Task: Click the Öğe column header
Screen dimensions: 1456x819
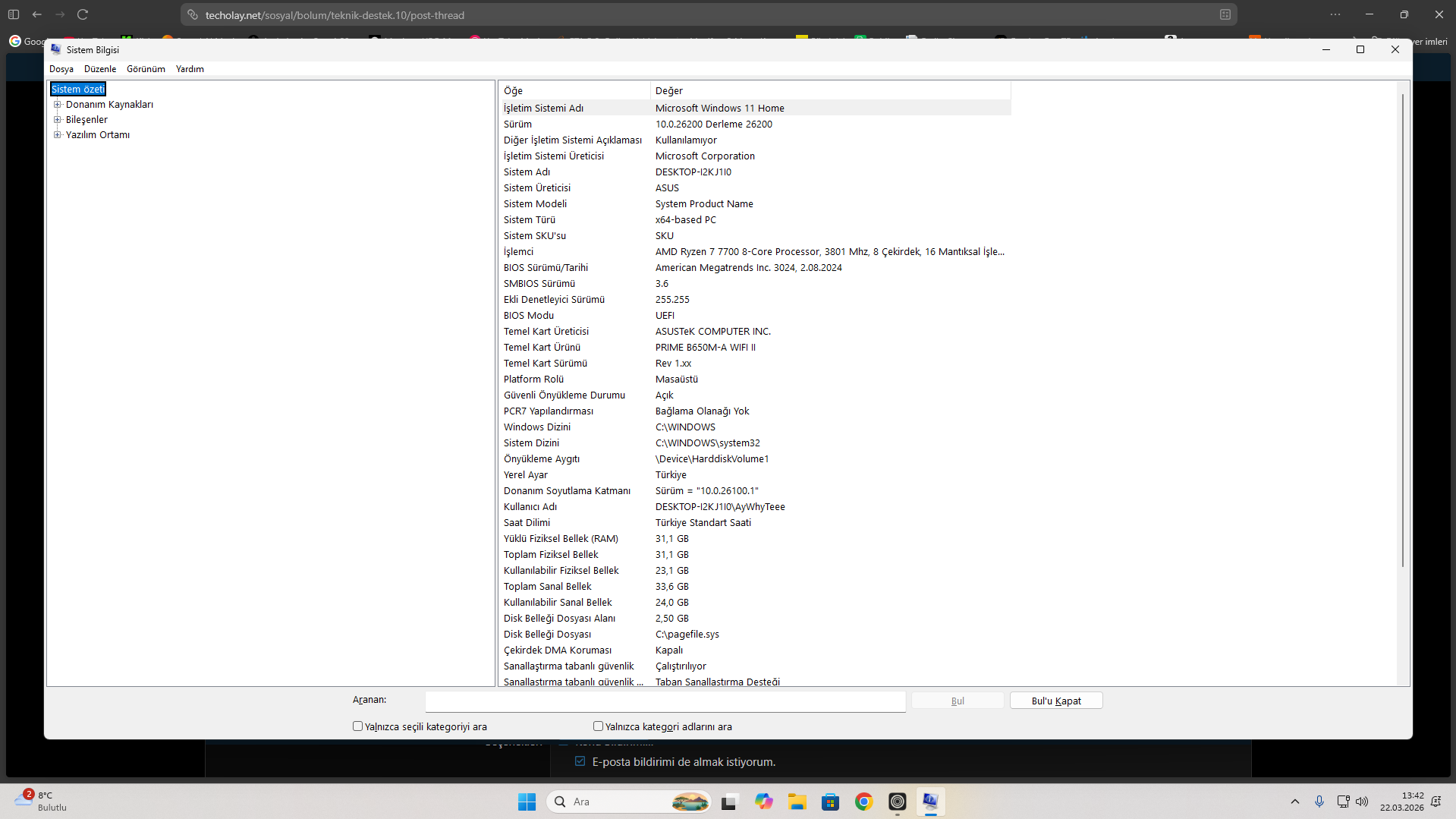Action: [574, 90]
